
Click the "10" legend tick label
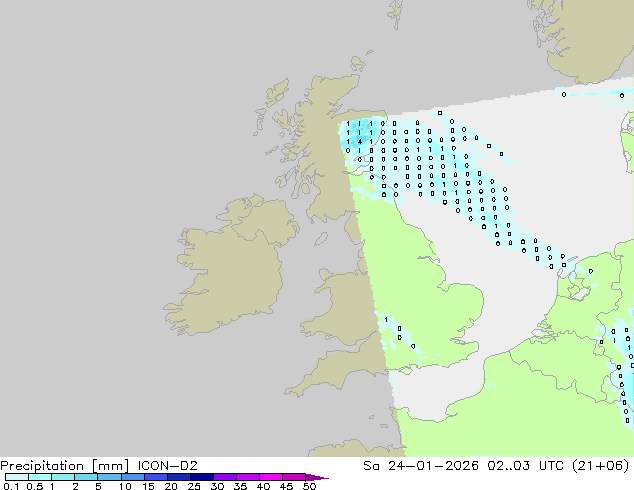coord(125,486)
